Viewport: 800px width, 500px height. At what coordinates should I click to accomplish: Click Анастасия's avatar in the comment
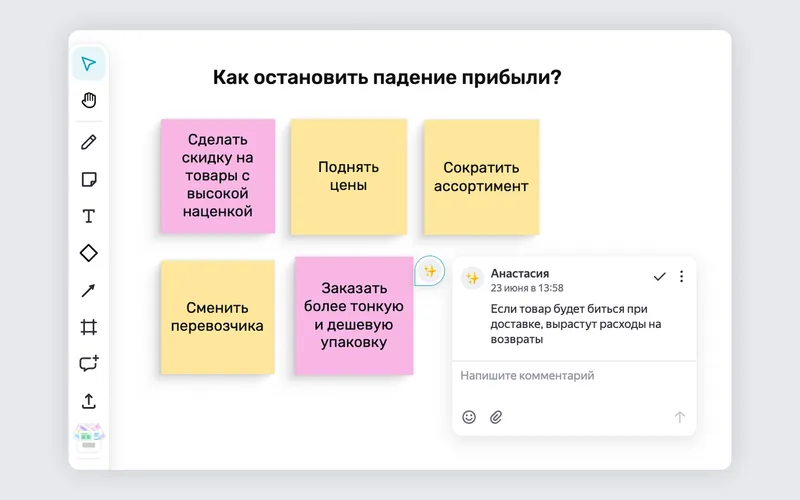[x=472, y=278]
